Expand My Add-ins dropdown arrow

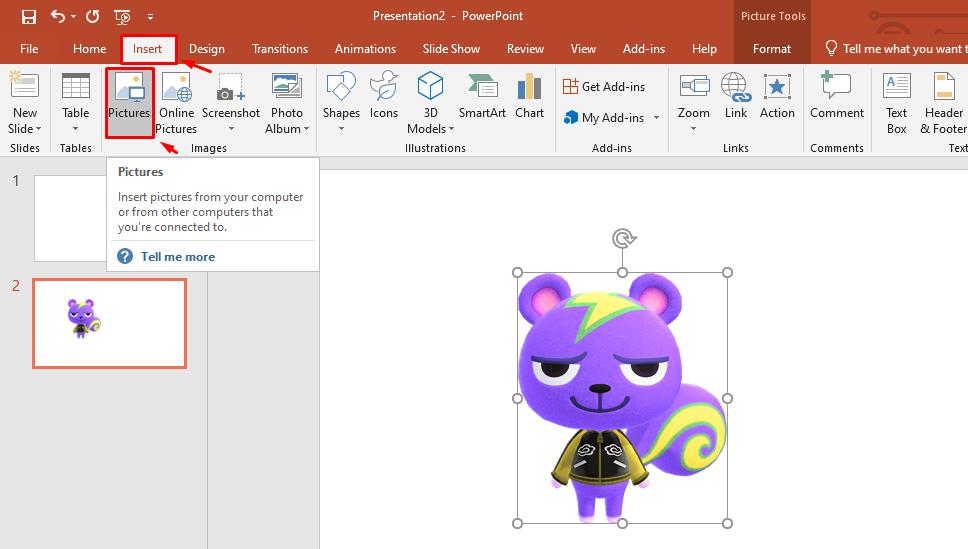[656, 117]
